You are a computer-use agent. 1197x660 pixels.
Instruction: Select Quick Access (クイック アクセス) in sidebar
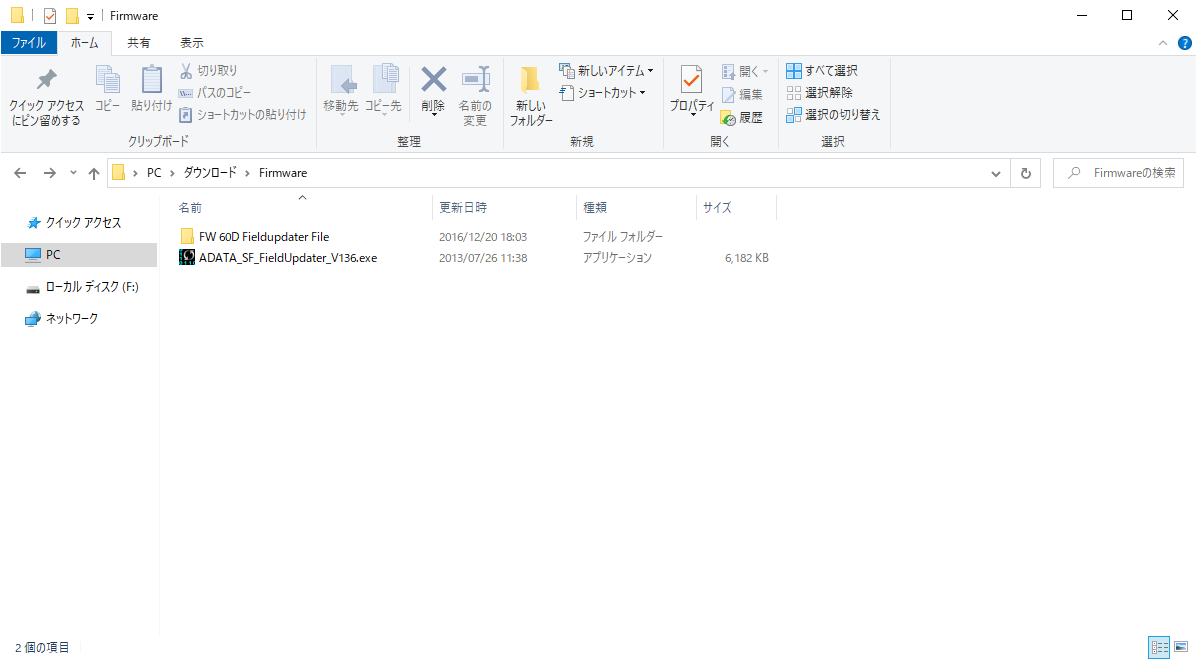coord(75,223)
